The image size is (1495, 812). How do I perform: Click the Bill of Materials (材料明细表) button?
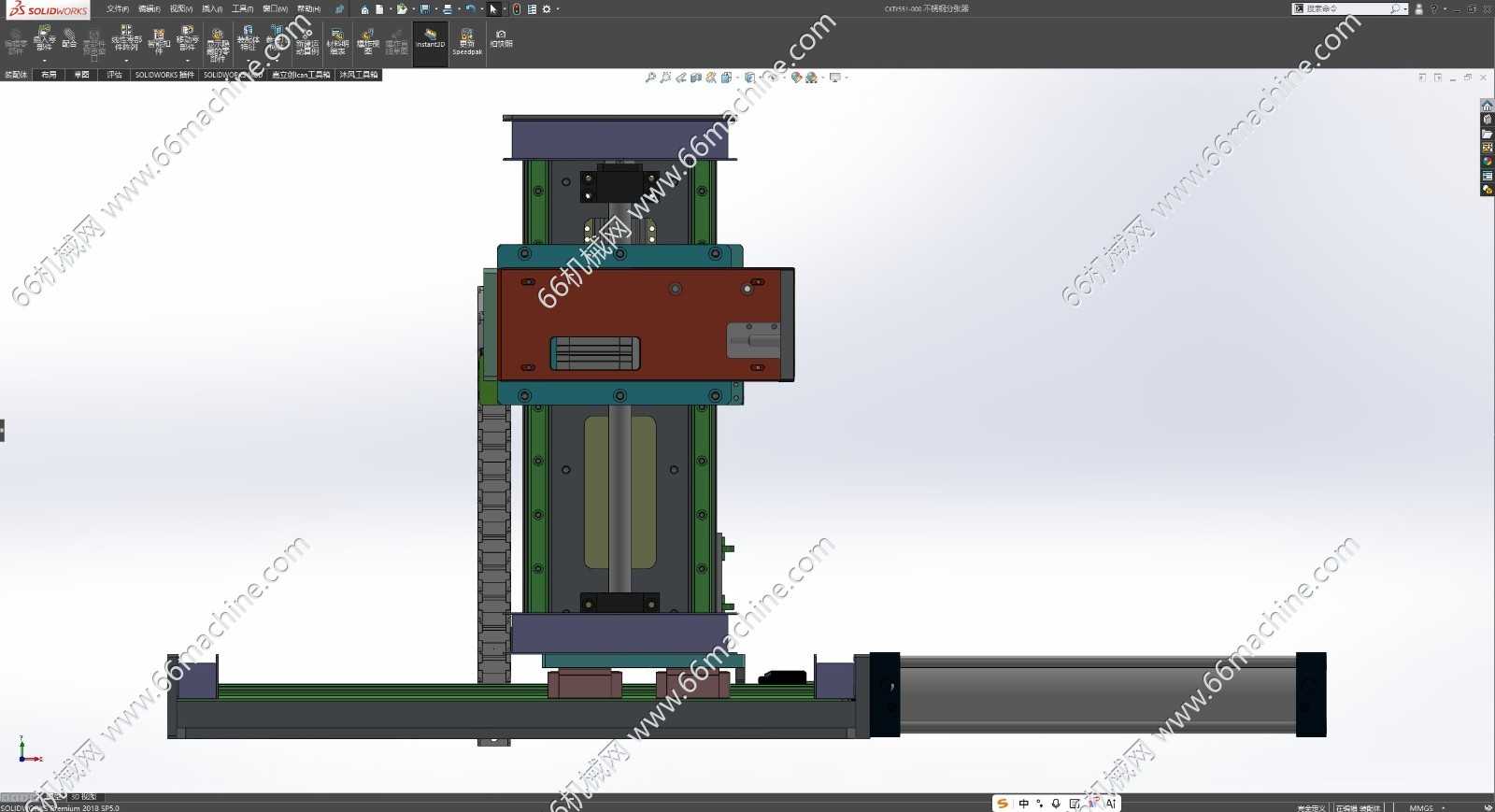[337, 41]
